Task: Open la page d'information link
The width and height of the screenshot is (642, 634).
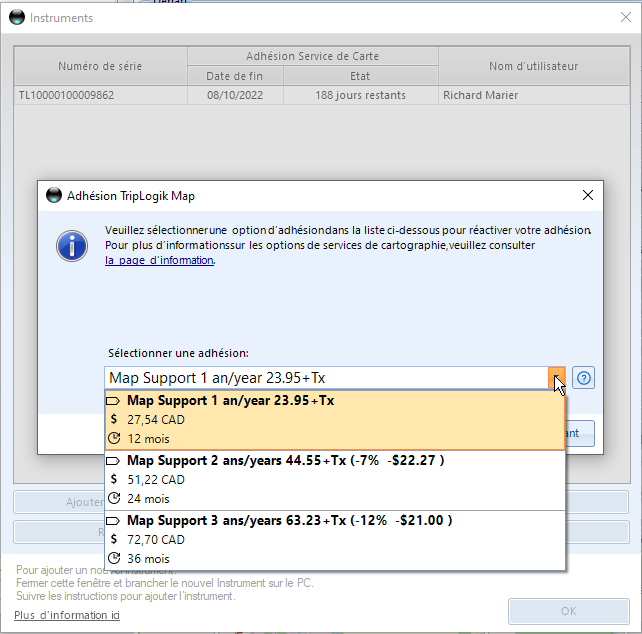Action: tap(160, 260)
